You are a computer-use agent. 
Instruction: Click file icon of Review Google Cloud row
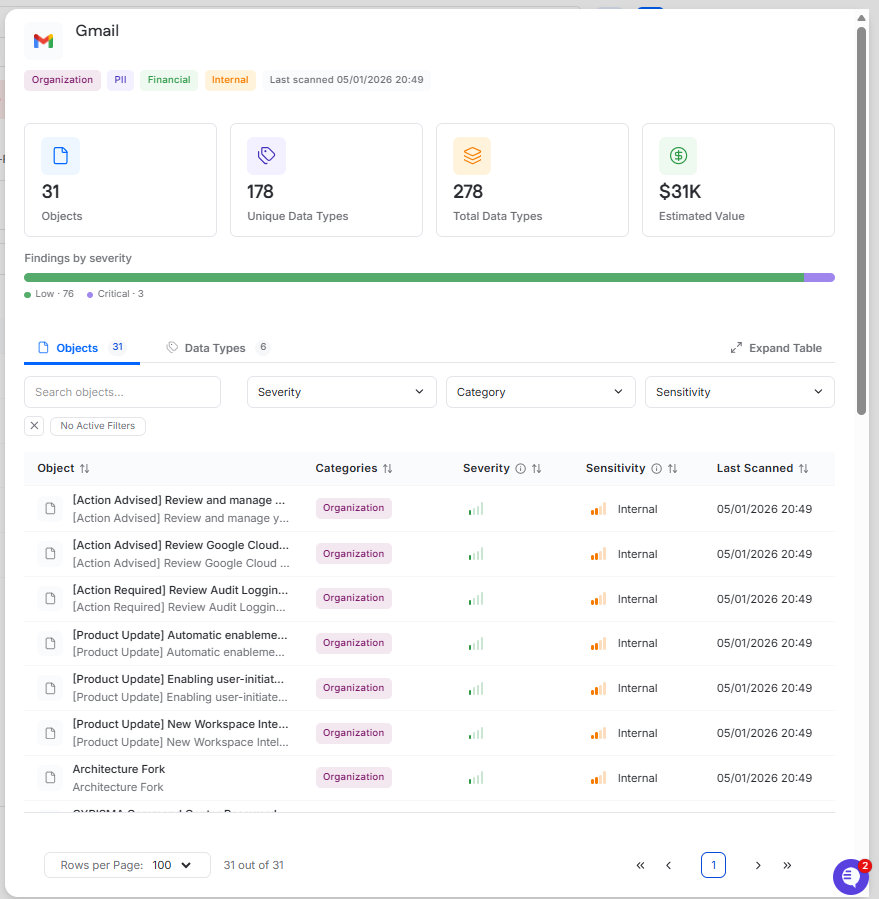[50, 553]
